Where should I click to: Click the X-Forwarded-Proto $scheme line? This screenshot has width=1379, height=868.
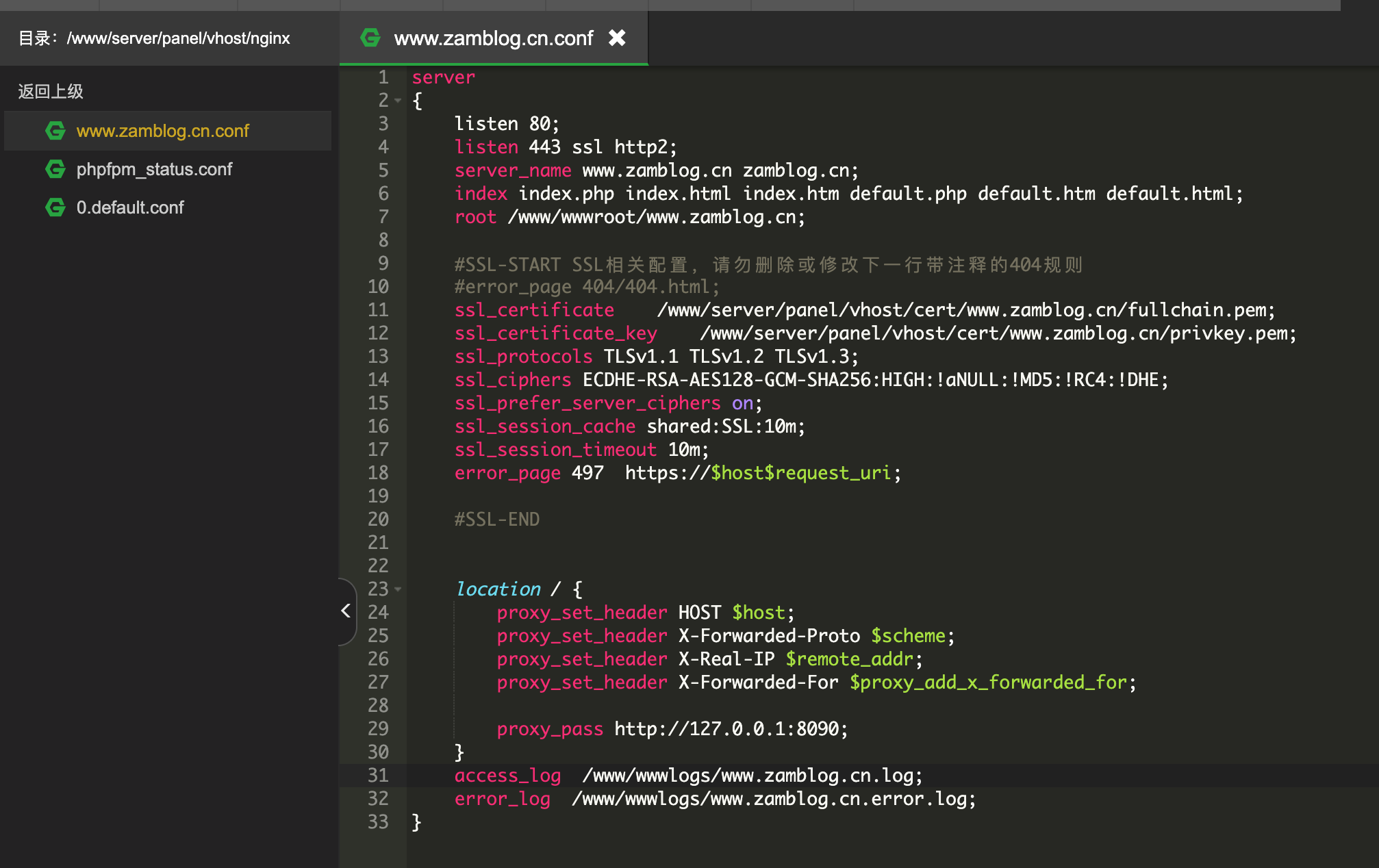click(726, 636)
